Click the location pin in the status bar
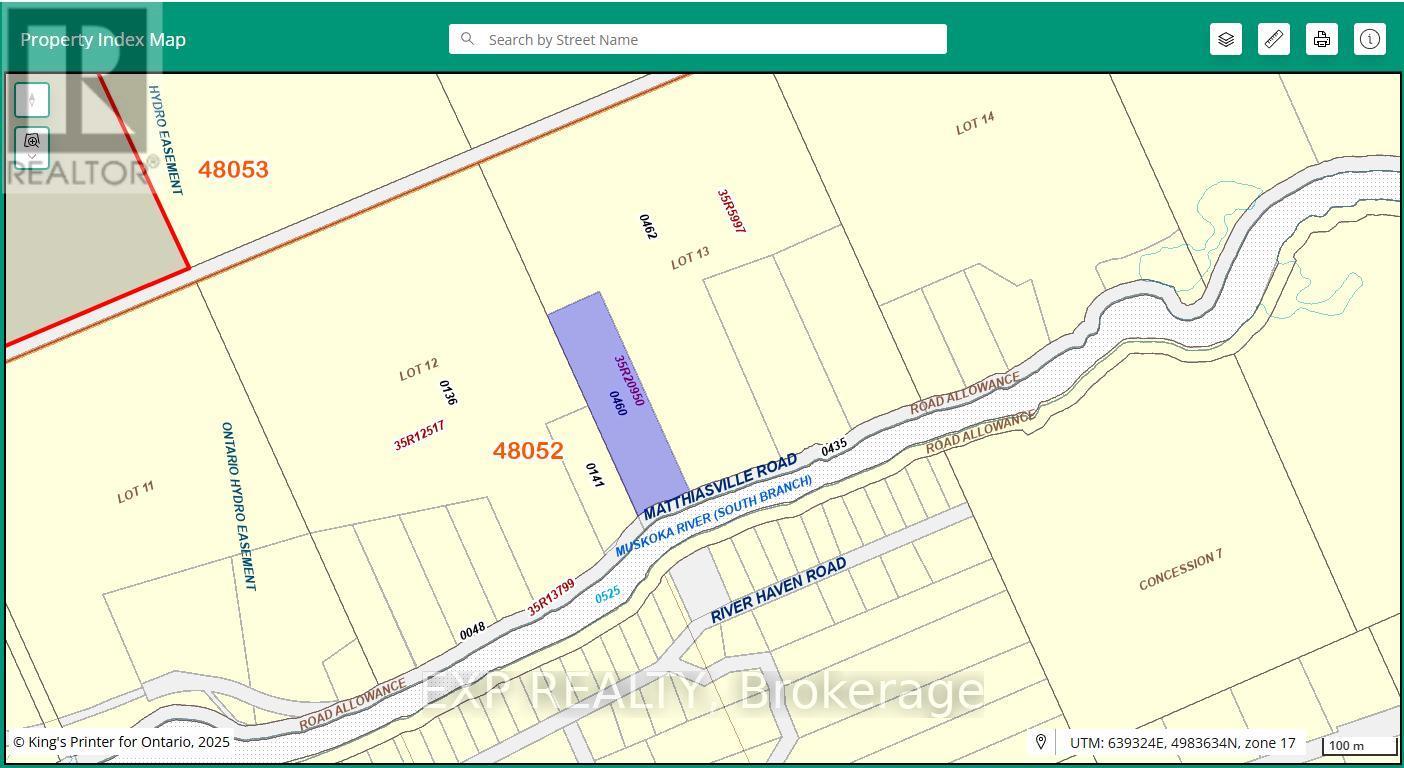Viewport: 1404px width, 768px height. [1040, 743]
